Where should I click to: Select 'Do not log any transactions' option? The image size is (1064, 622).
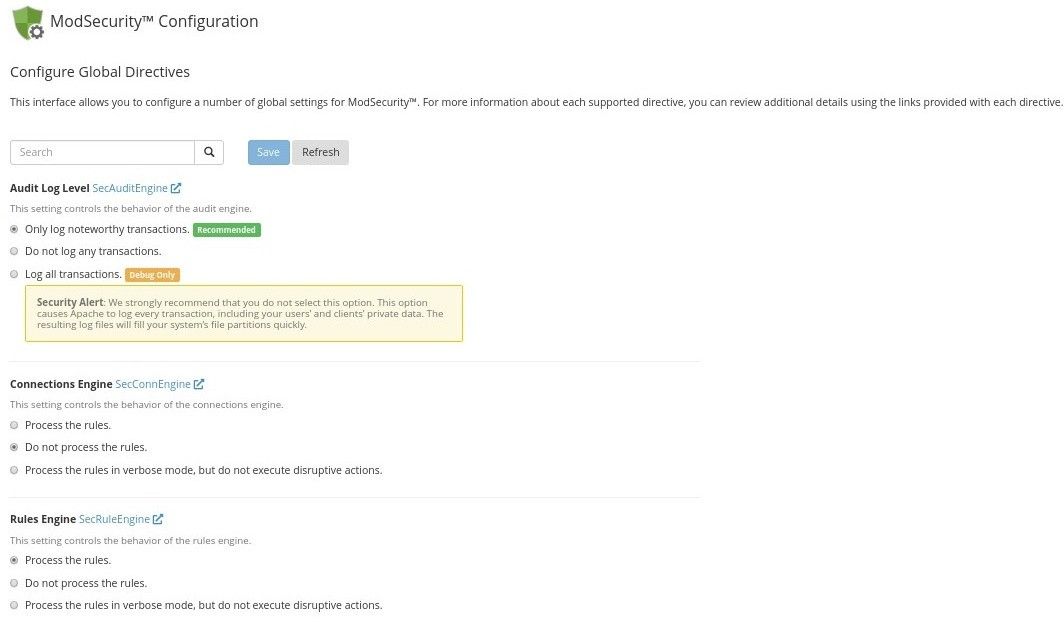pyautogui.click(x=14, y=251)
